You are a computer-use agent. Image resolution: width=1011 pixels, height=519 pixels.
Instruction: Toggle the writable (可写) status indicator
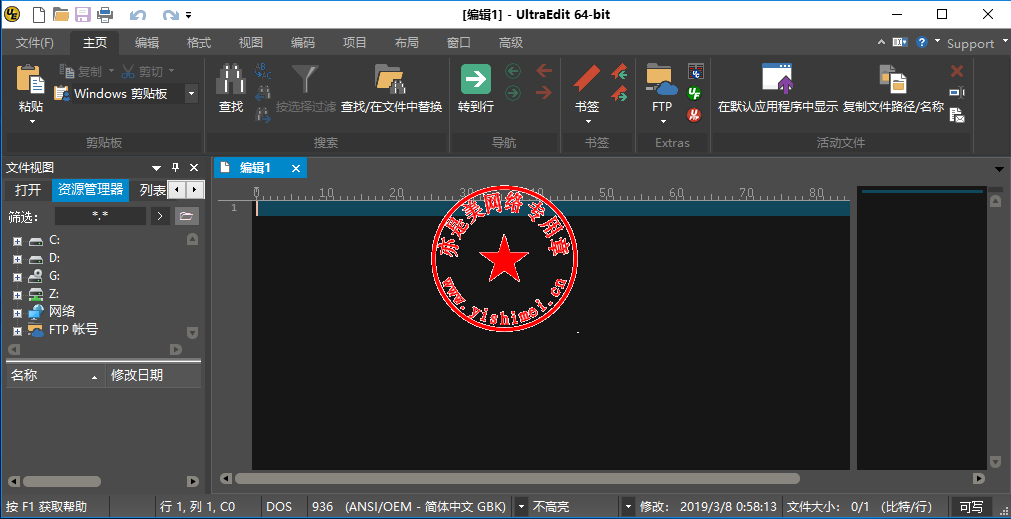971,507
